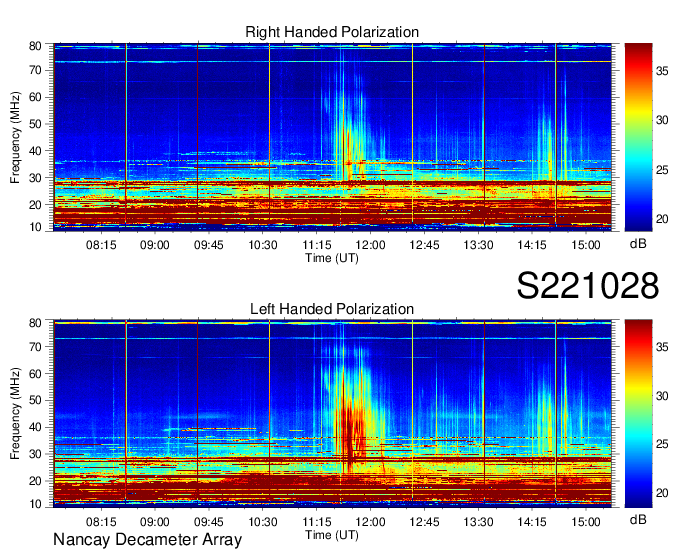Click the 50 MHz tick label on top plot

pyautogui.click(x=35, y=124)
